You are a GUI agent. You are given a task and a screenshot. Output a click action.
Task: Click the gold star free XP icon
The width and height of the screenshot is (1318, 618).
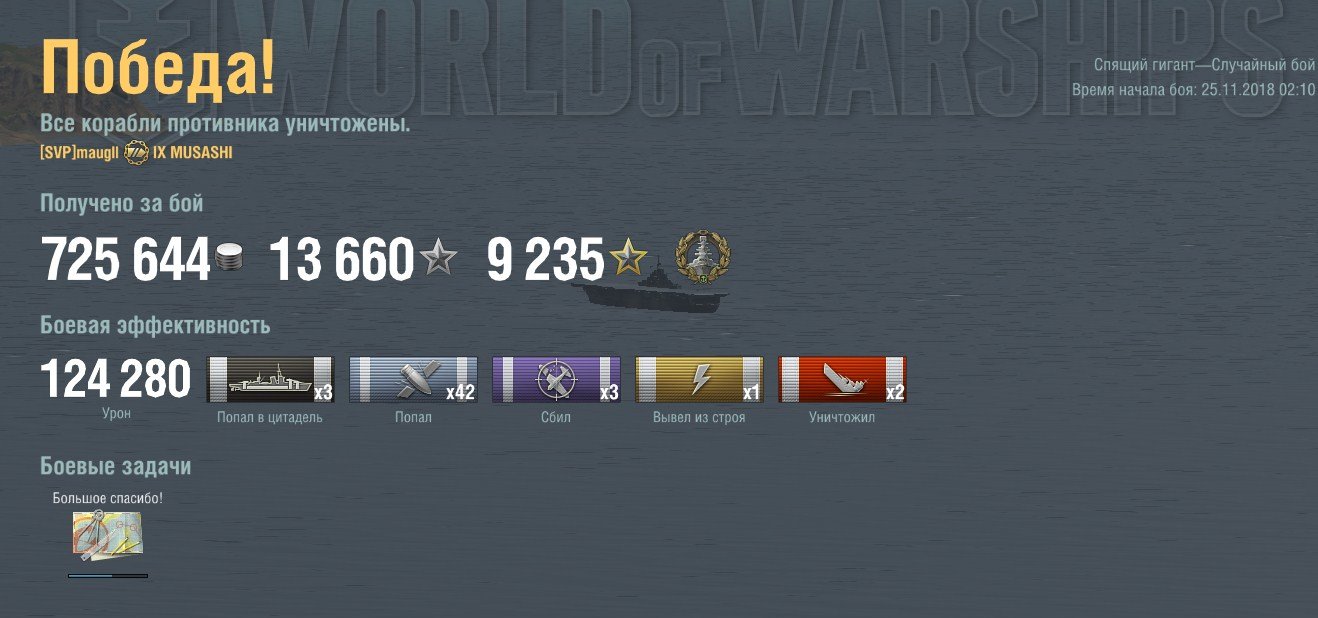pyautogui.click(x=628, y=260)
